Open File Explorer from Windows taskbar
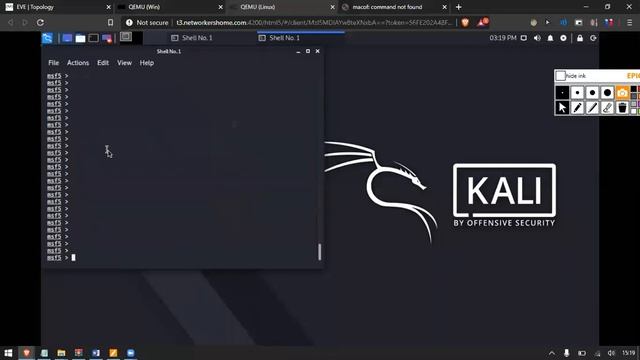Viewport: 640px width, 360px height. tap(61, 353)
